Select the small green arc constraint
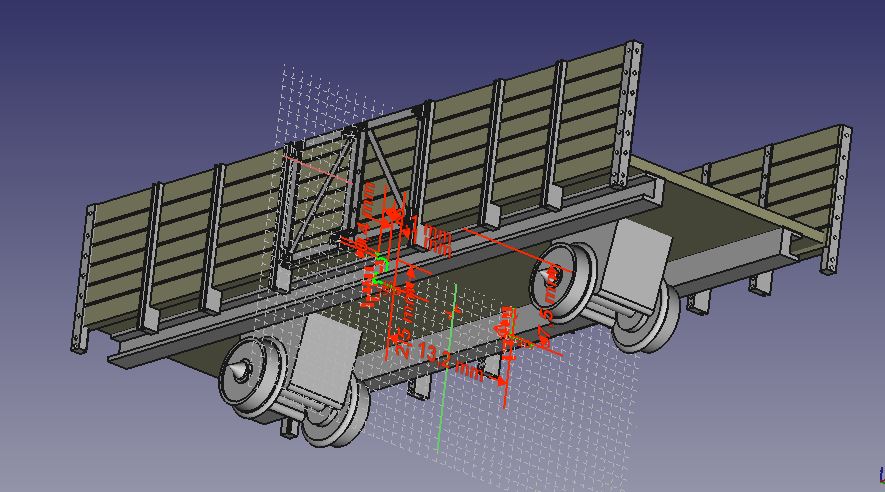885x492 pixels. click(x=380, y=263)
